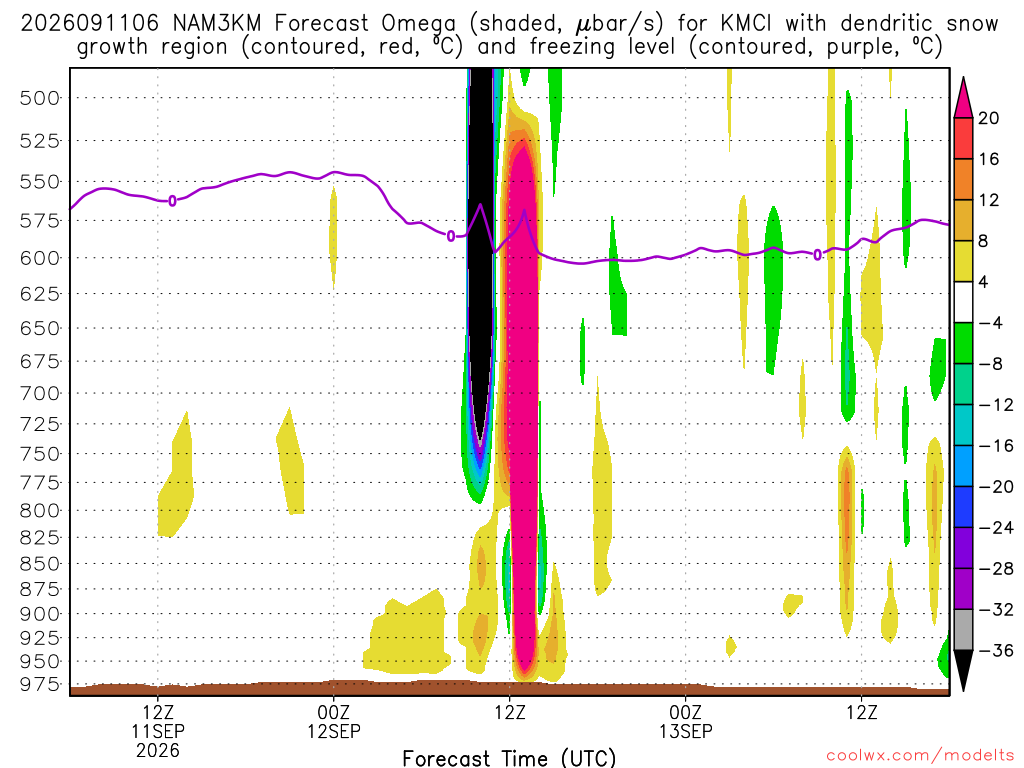Click the 12Z 11SEP 2026 axis label

[158, 731]
